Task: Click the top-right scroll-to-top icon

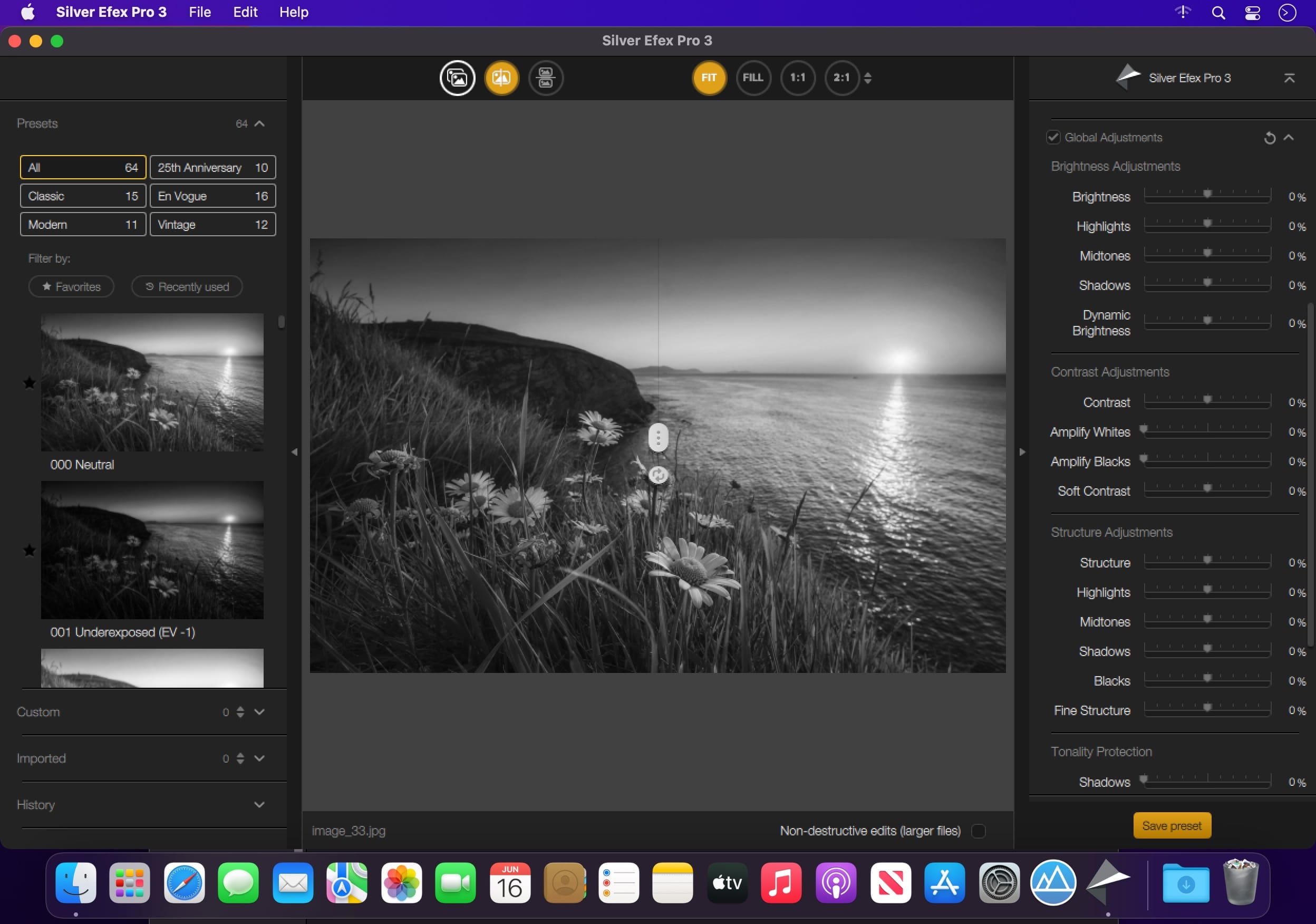Action: click(1289, 78)
